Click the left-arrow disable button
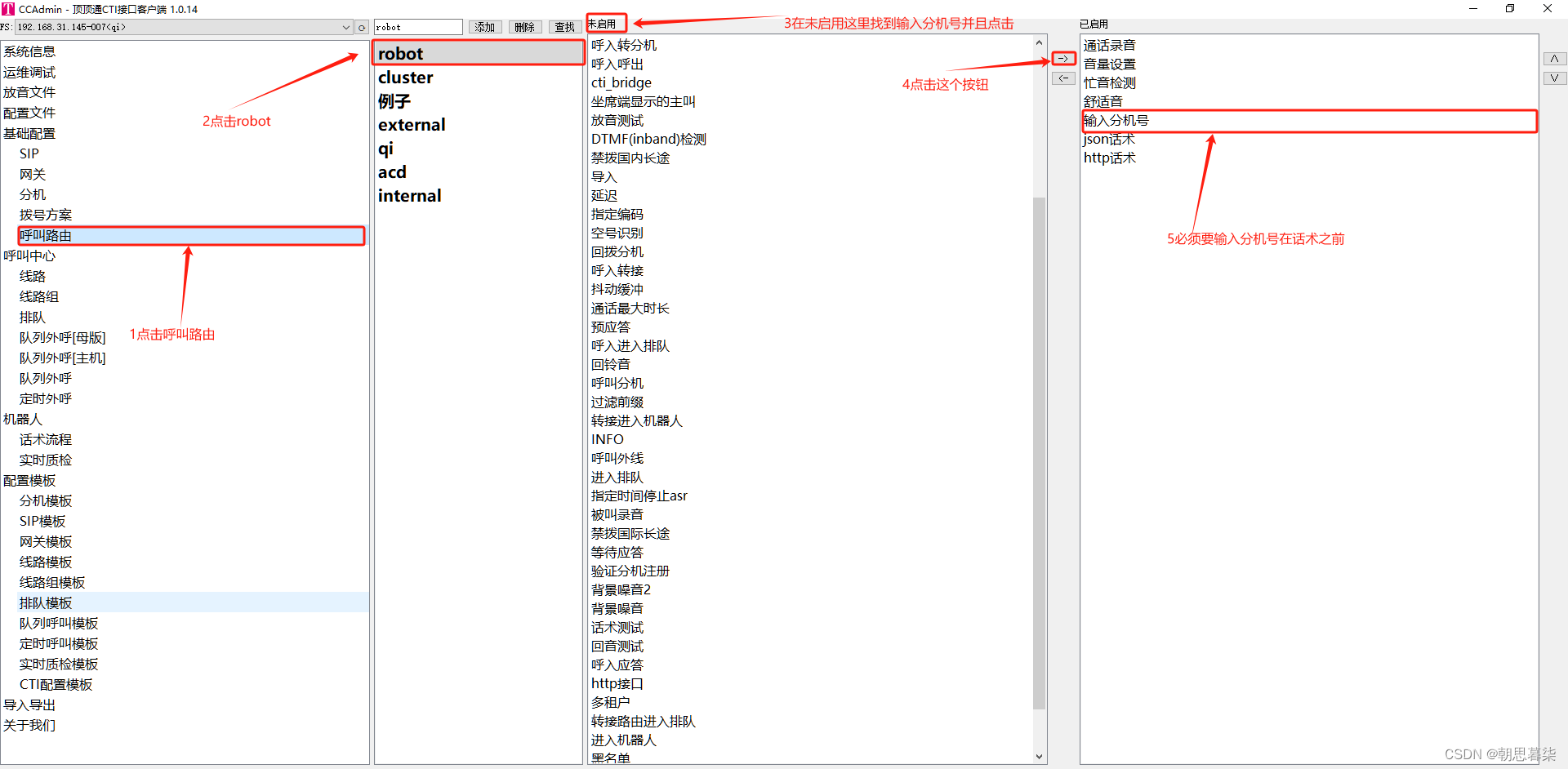This screenshot has height=769, width=1568. (1063, 78)
